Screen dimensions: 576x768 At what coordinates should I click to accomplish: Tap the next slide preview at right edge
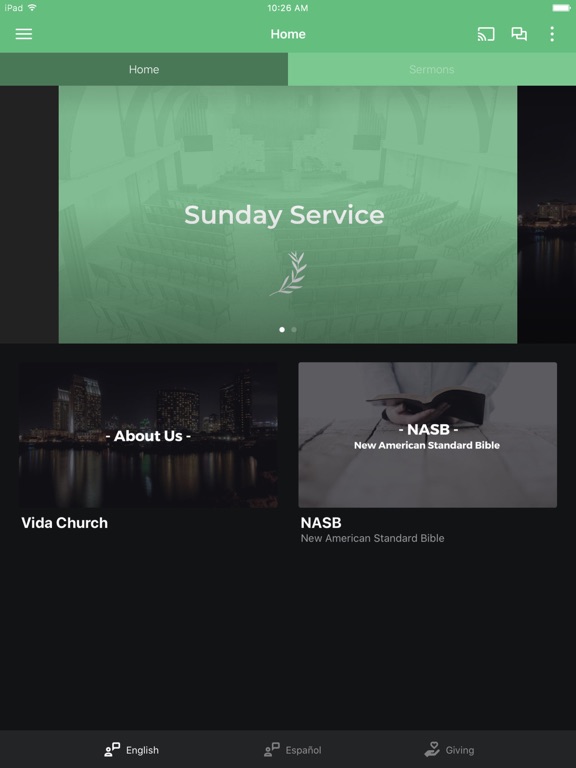point(547,215)
